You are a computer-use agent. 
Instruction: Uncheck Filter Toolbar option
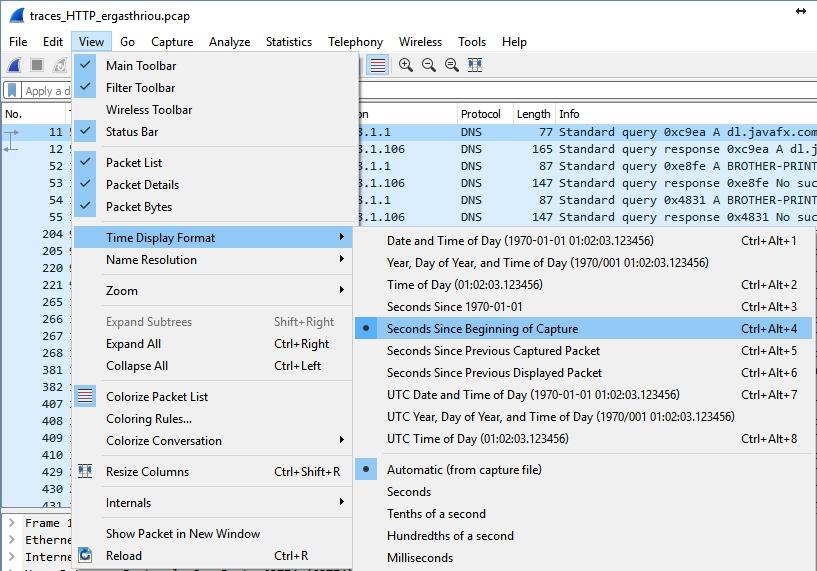(213, 88)
